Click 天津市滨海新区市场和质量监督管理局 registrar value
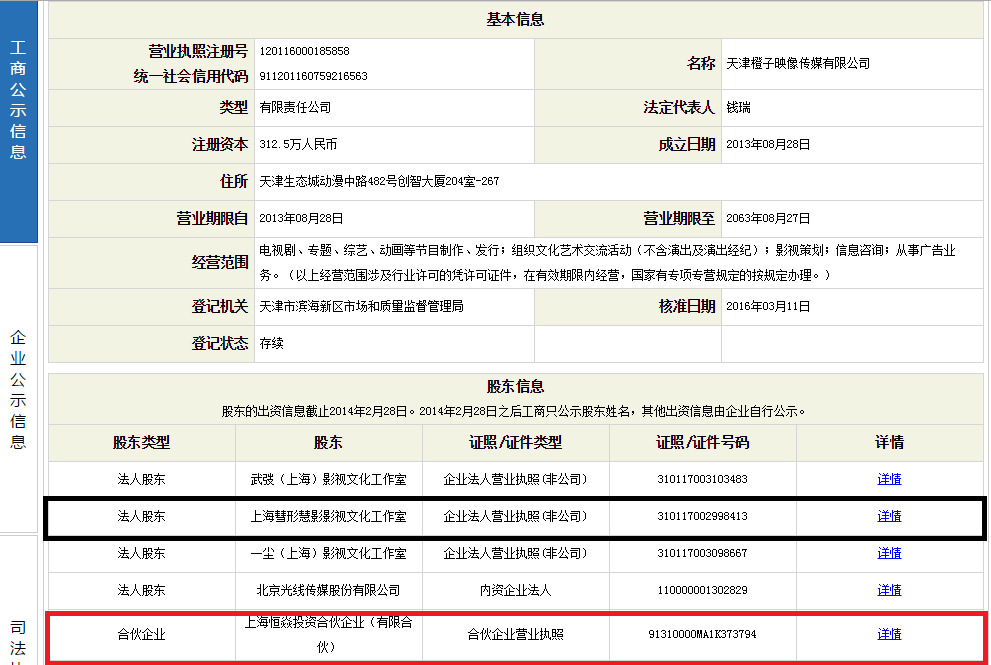991x665 pixels. [361, 307]
